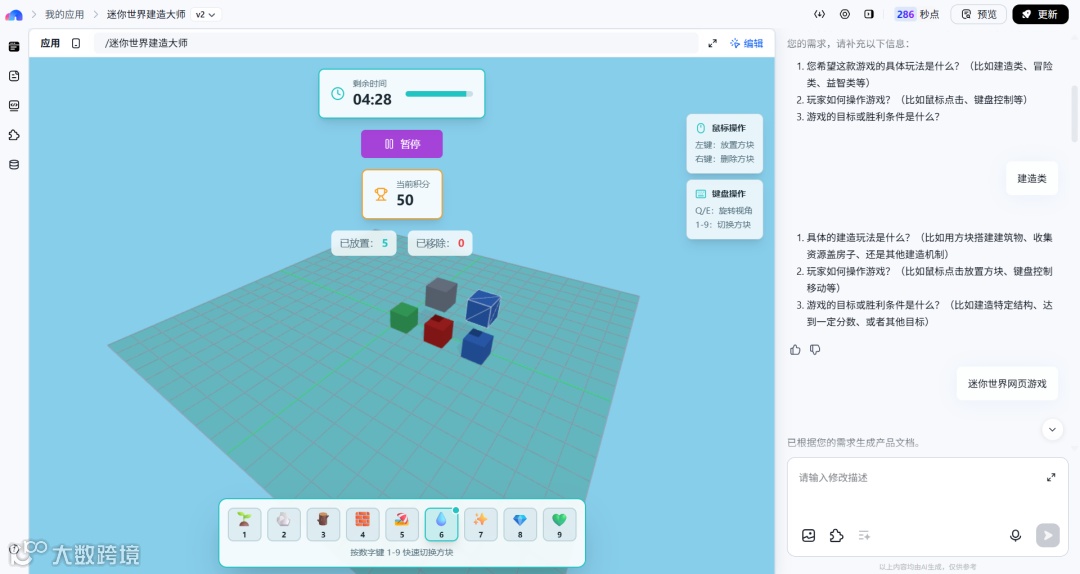Click the 预览 preview button
Viewport: 1080px width, 574px height.
click(979, 14)
